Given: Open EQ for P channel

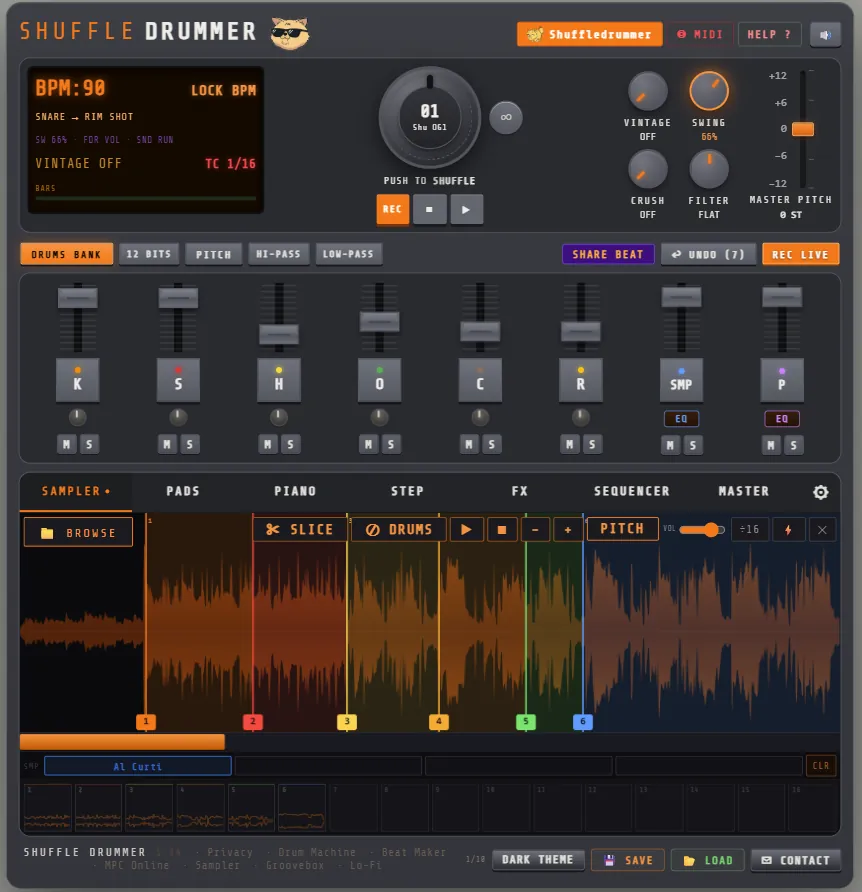Looking at the screenshot, I should click(782, 419).
